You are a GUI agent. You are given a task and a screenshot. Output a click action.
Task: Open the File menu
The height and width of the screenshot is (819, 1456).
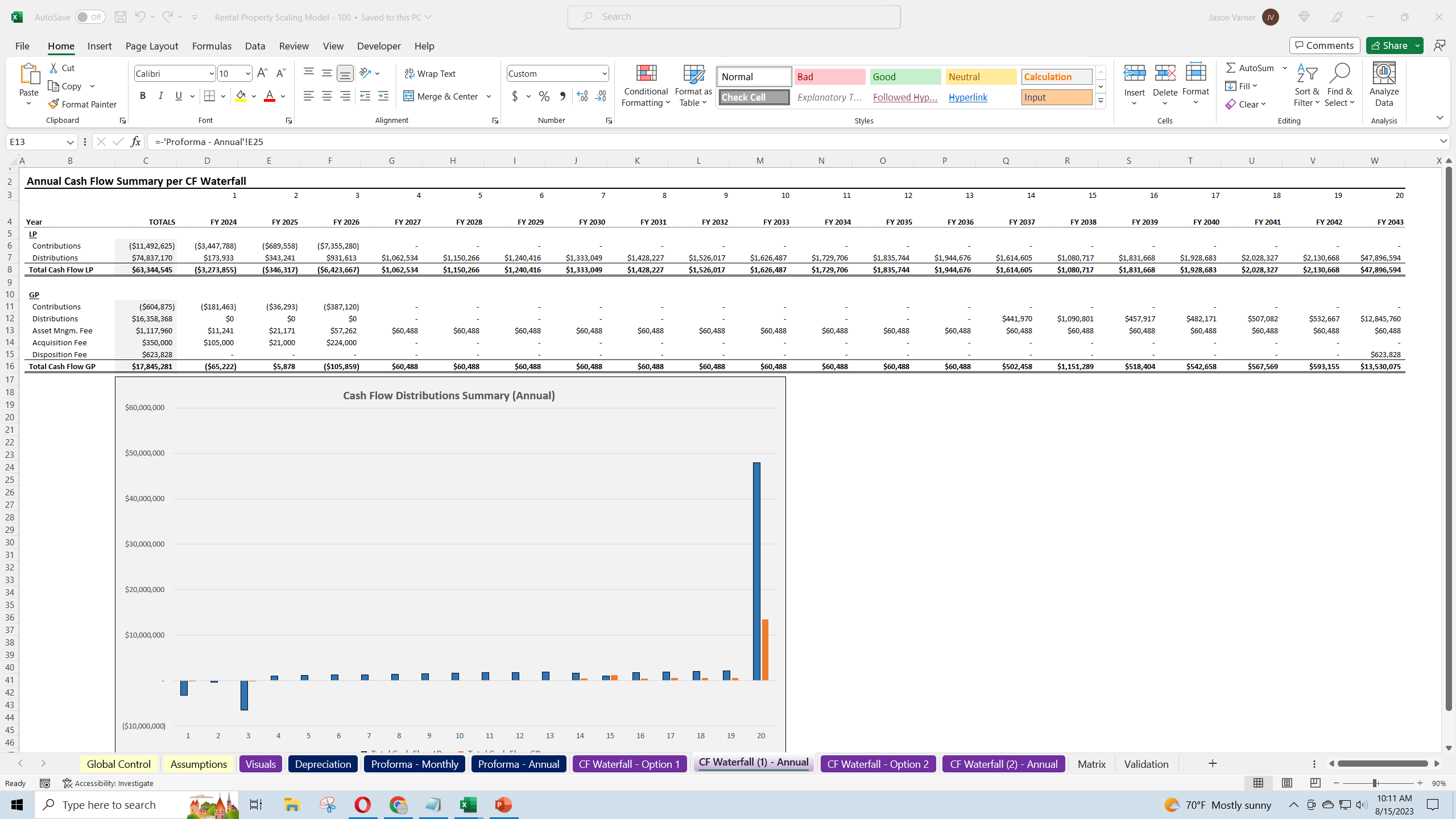tap(22, 45)
